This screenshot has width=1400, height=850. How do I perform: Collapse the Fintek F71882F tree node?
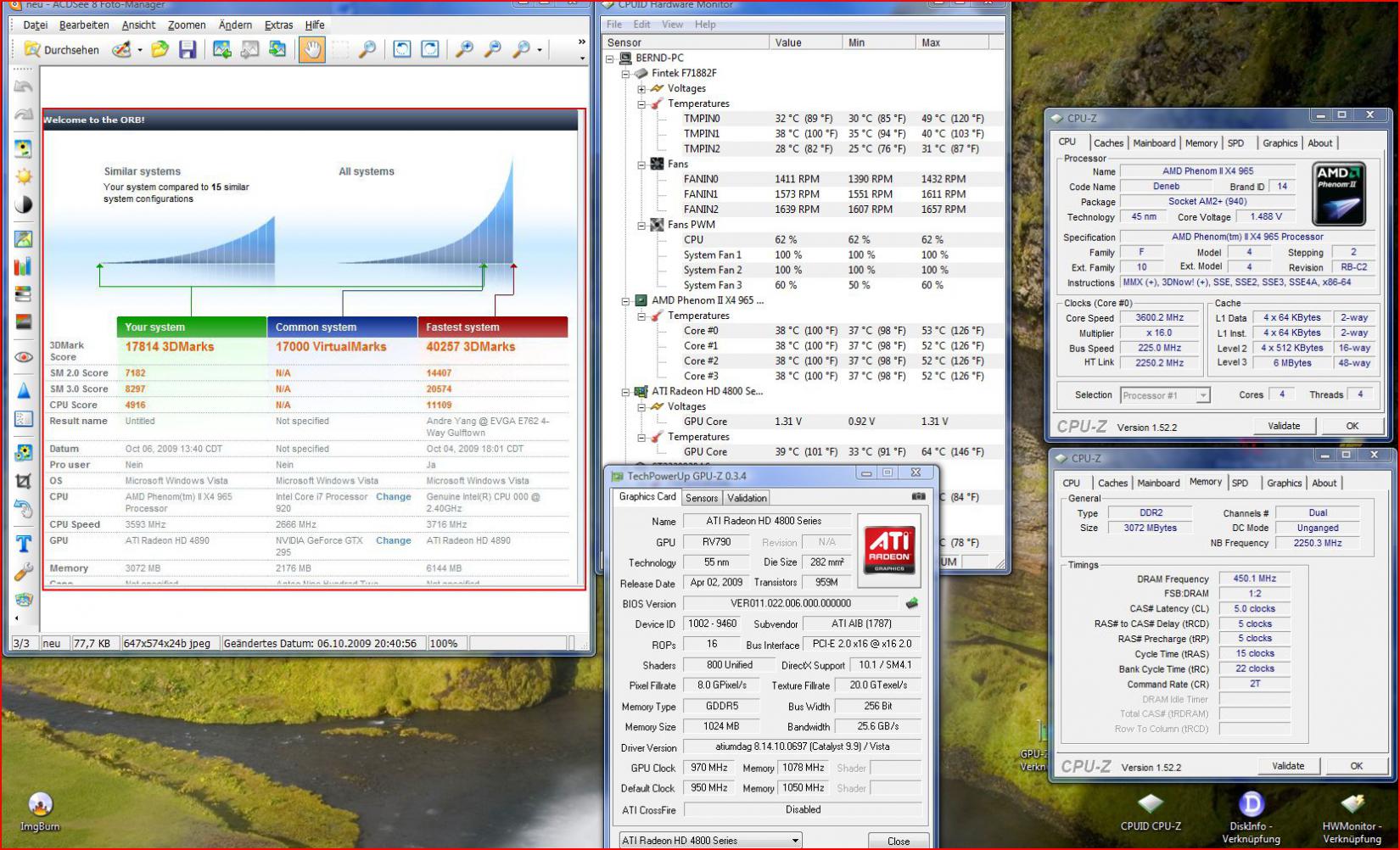click(626, 74)
